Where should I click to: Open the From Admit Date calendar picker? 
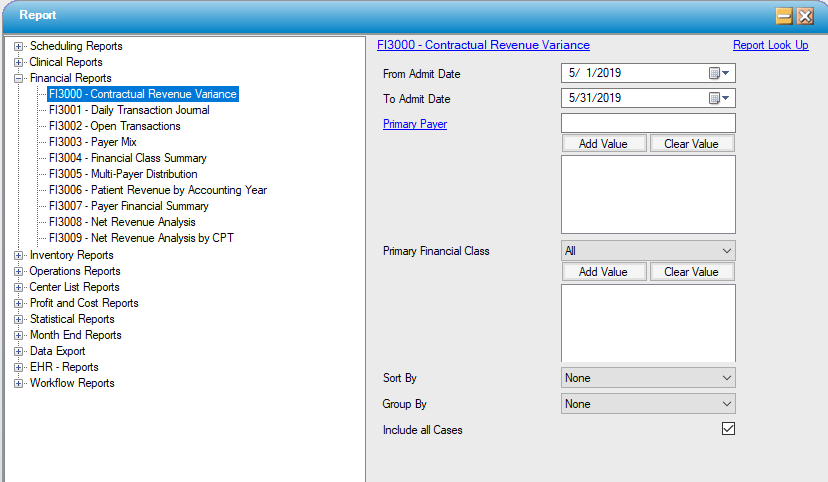719,73
